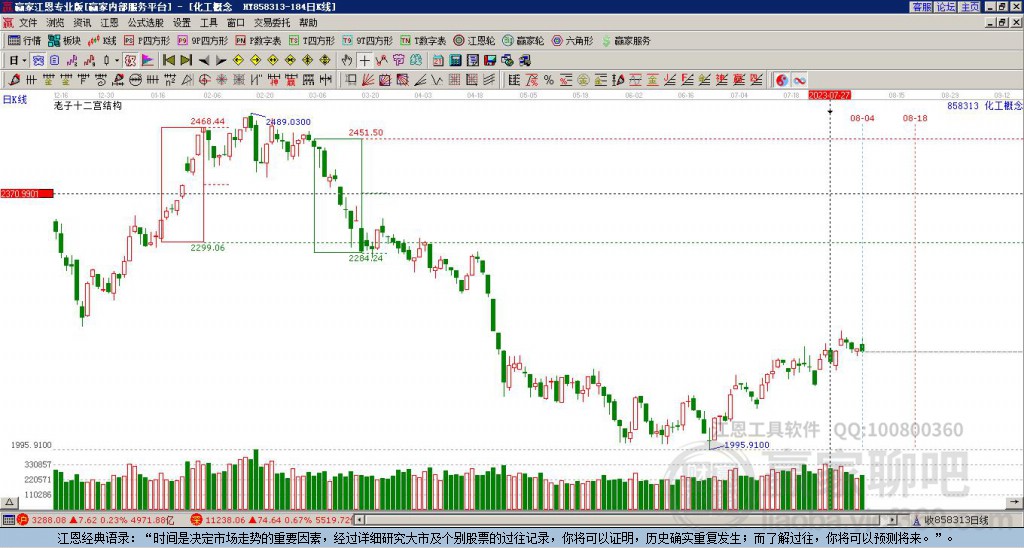Viewport: 1024px width, 548px height.
Task: Click the 沪 Shanghai index status icon
Action: tap(24, 520)
